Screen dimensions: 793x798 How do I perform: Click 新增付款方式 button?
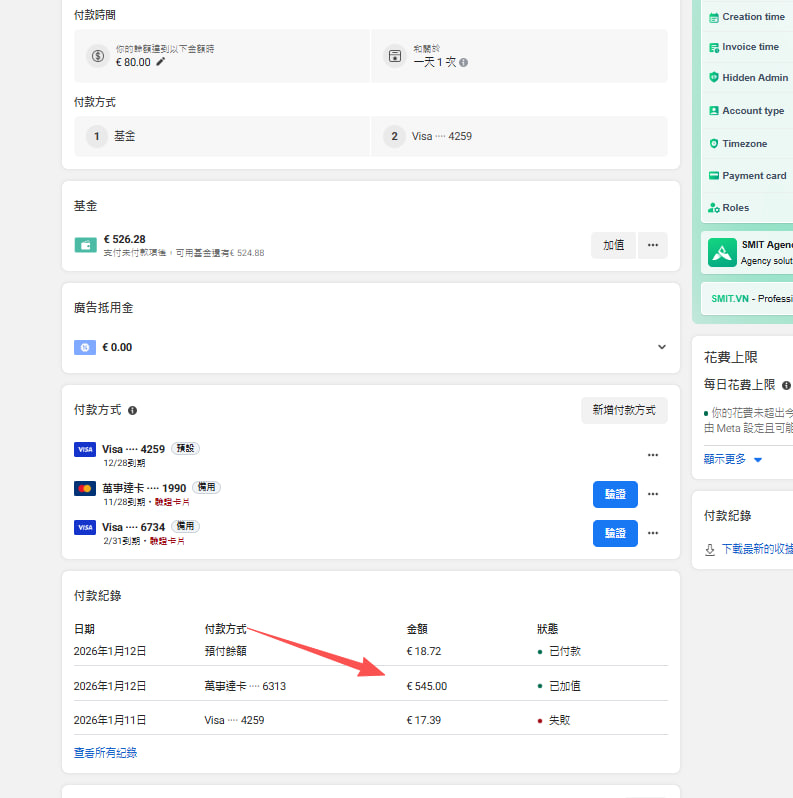(624, 410)
